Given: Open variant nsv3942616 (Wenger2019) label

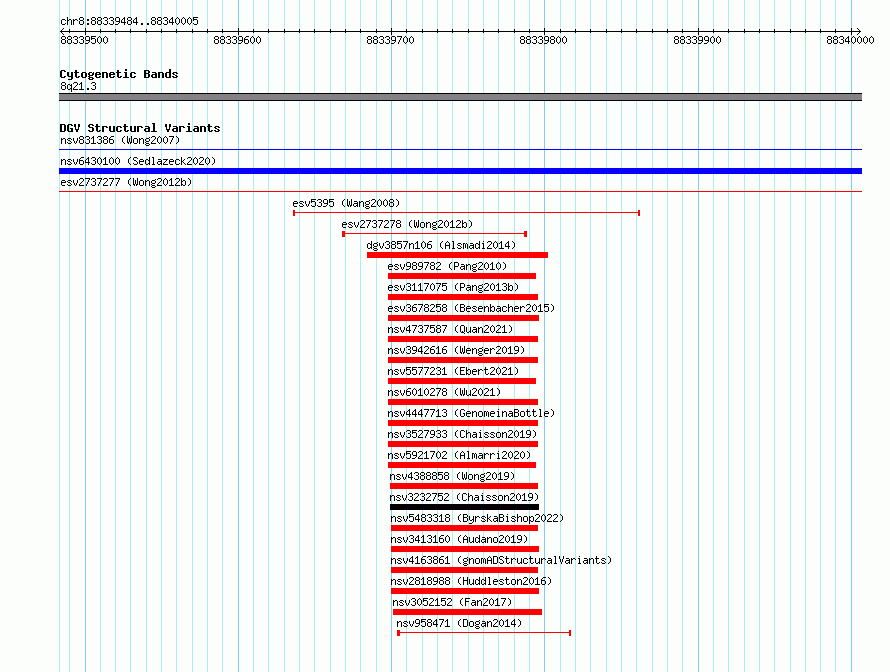Looking at the screenshot, I should 456,350.
